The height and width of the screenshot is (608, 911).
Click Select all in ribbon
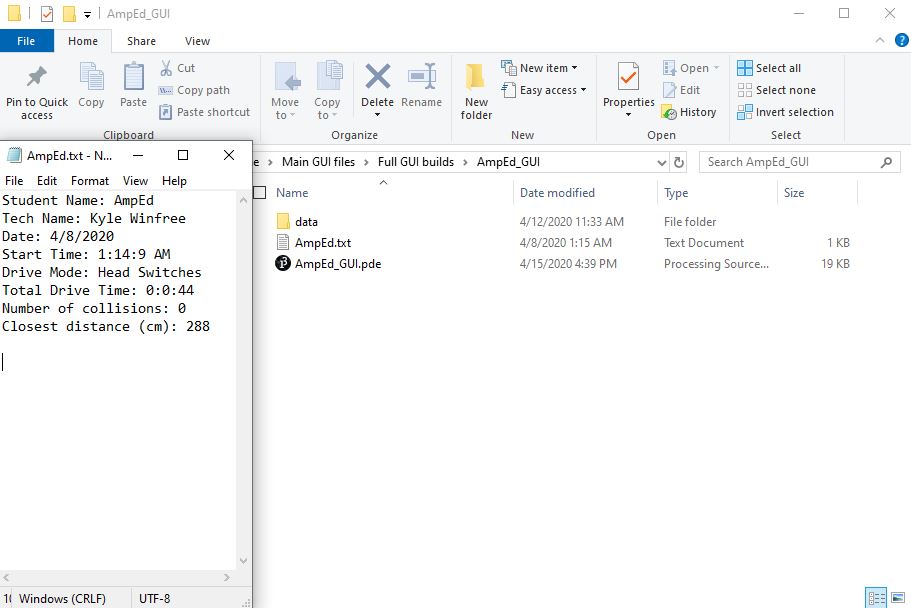click(x=769, y=68)
